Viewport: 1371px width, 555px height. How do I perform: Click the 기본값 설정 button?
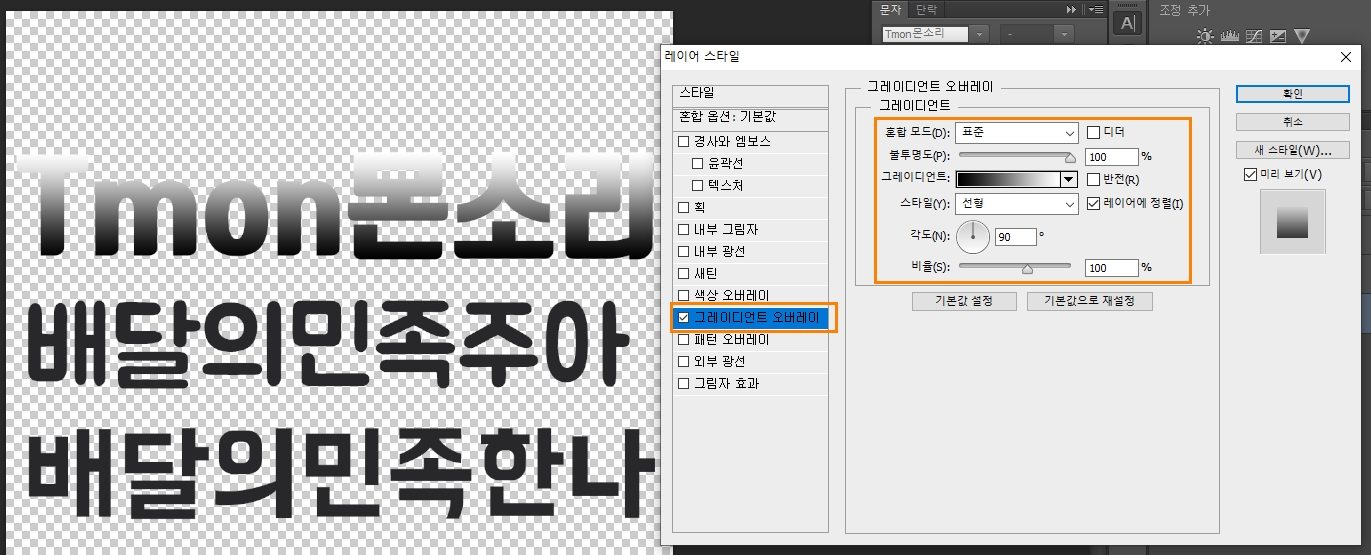(965, 301)
